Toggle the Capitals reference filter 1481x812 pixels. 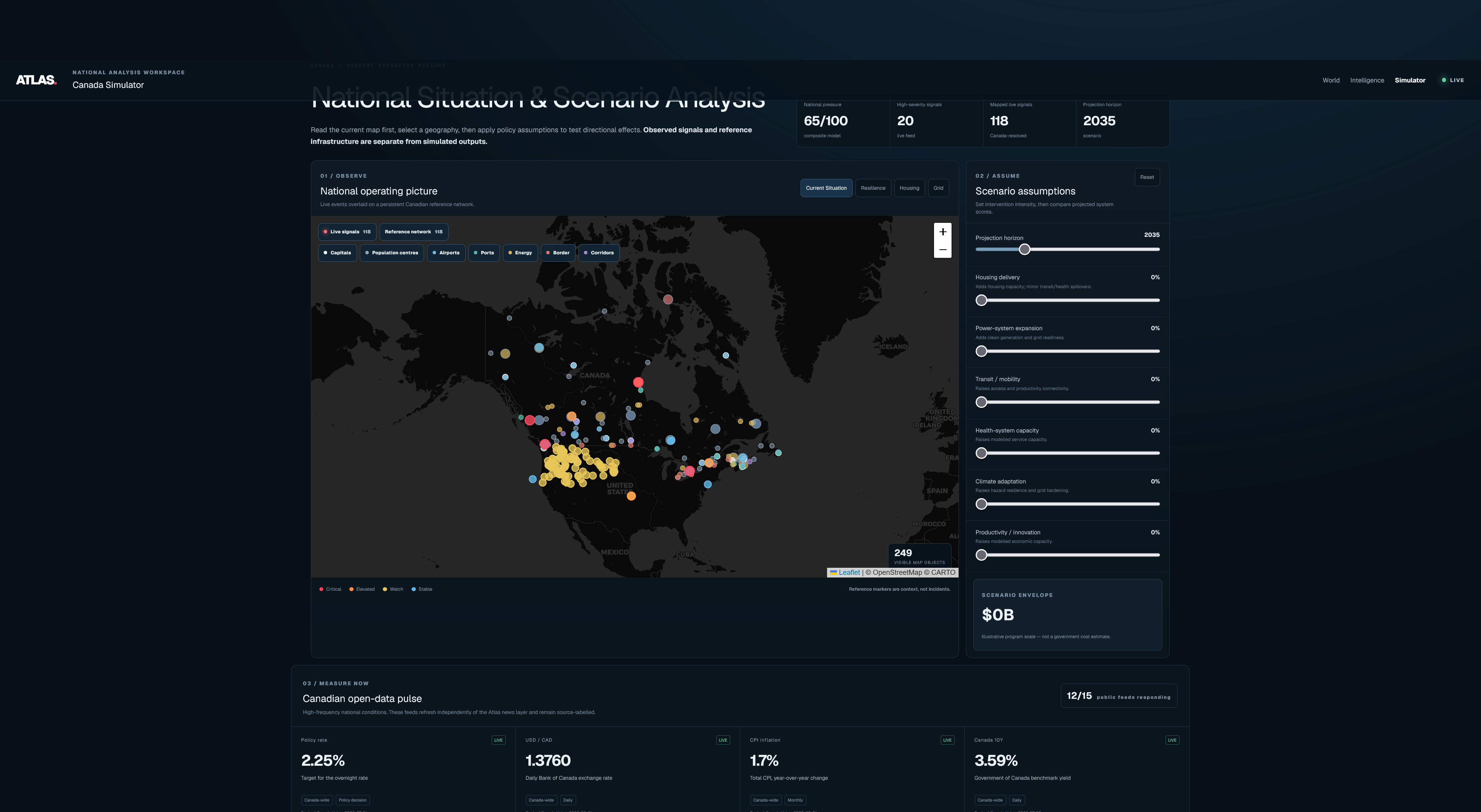pyautogui.click(x=338, y=253)
